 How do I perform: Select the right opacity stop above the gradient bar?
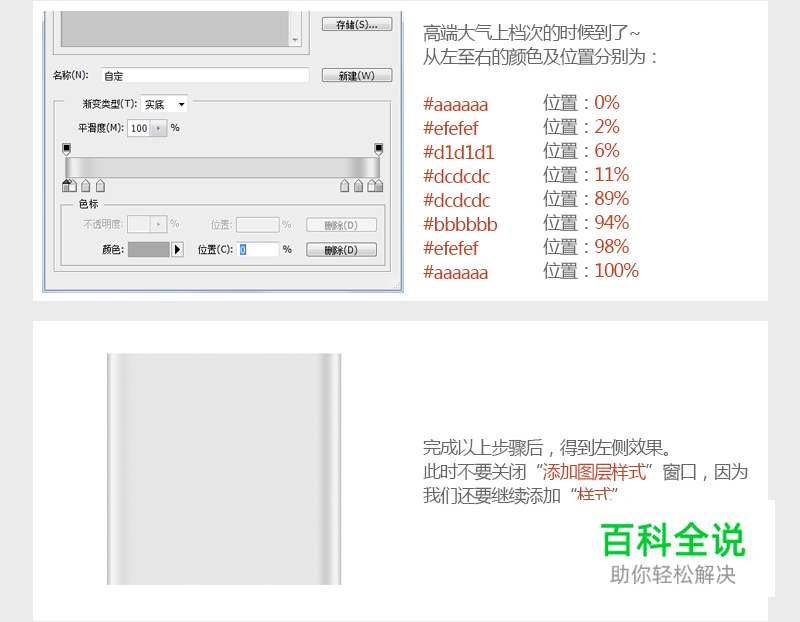(378, 147)
